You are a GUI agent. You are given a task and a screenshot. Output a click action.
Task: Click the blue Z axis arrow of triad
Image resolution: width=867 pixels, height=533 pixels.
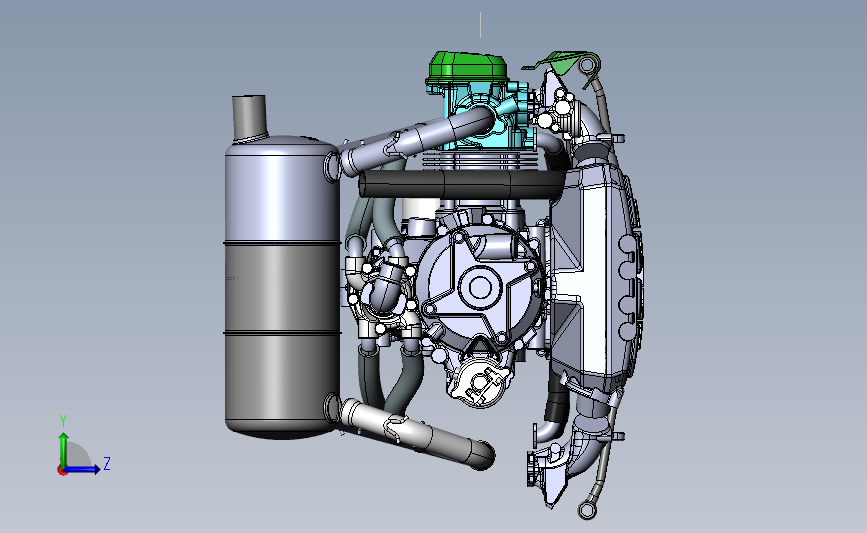[x=83, y=469]
